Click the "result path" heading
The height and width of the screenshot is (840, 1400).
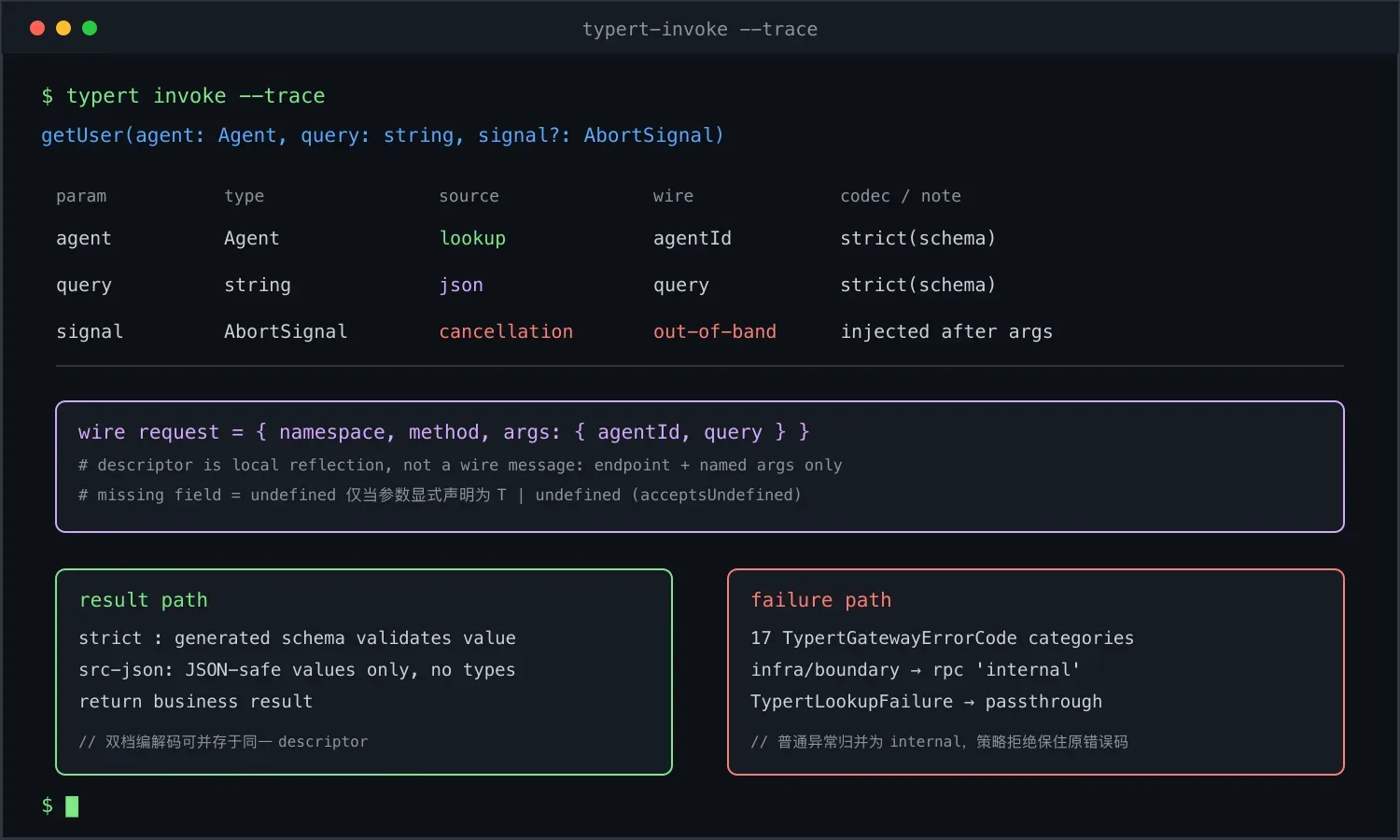[x=144, y=600]
